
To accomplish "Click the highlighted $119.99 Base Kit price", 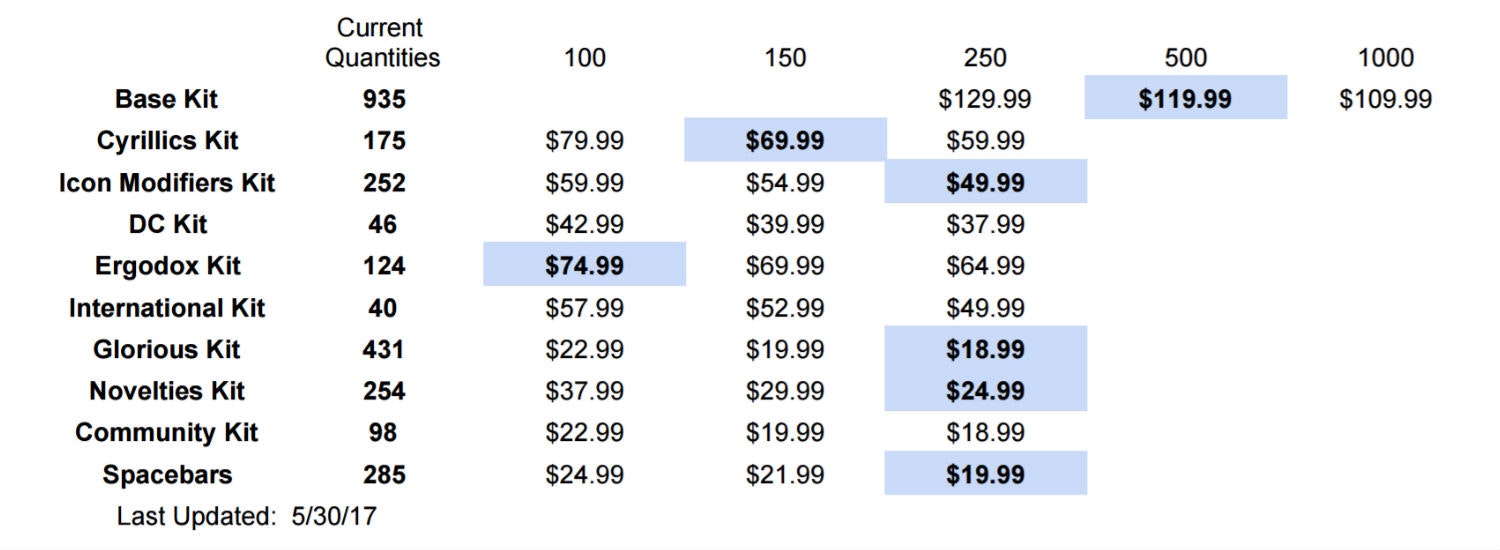I will (x=1185, y=99).
